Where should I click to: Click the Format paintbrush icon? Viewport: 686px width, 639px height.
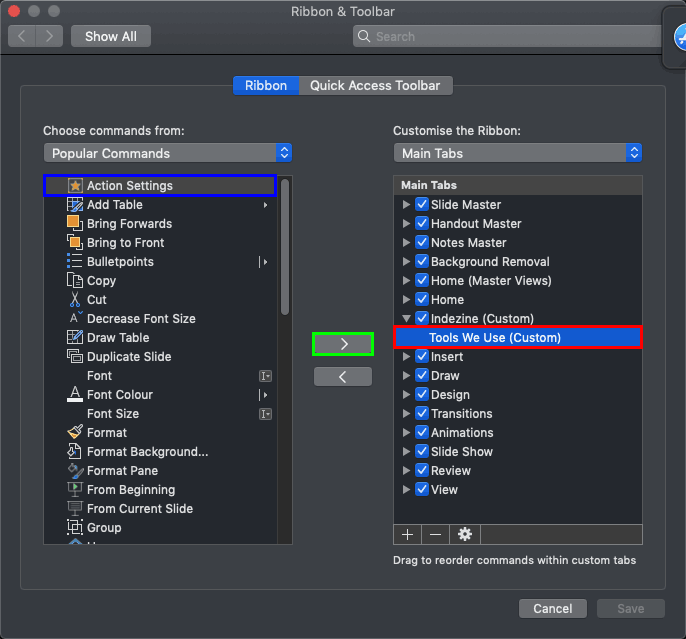pyautogui.click(x=75, y=432)
